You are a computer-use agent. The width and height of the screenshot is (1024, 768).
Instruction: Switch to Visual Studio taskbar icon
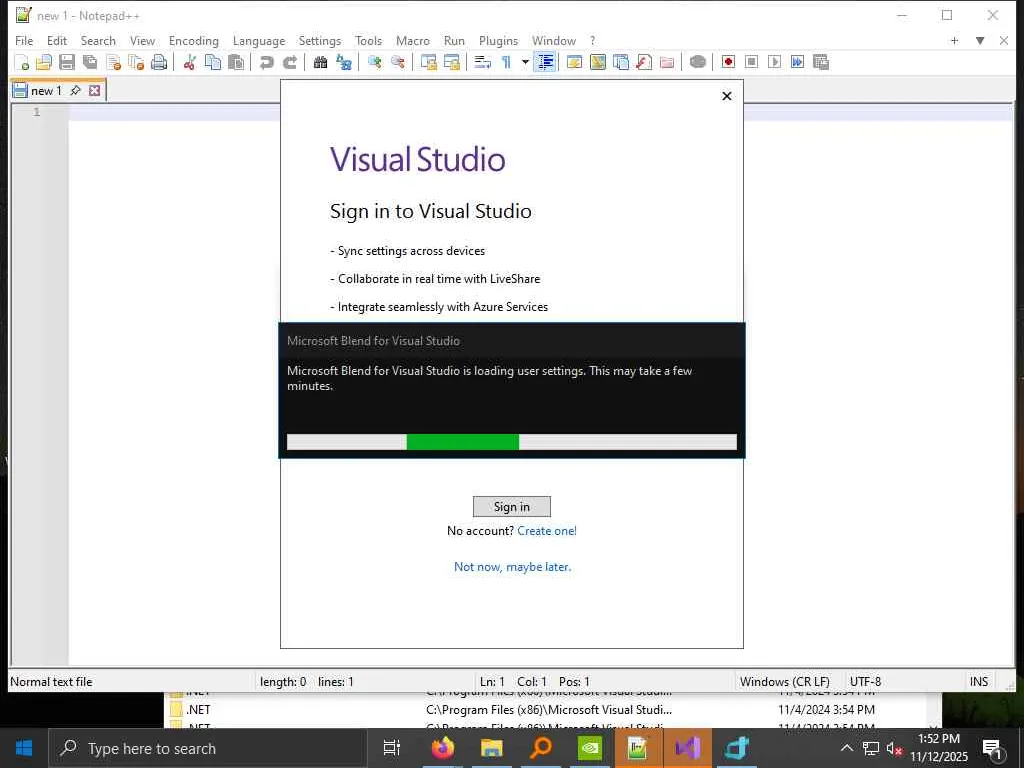[x=688, y=748]
